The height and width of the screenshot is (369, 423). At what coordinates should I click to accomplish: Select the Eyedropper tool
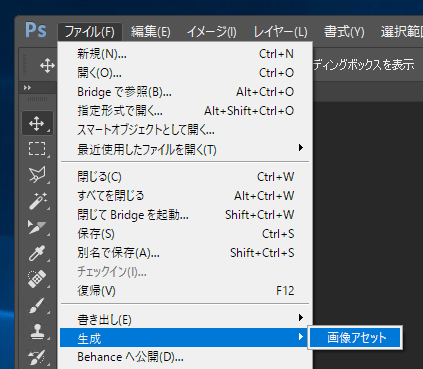[x=37, y=253]
